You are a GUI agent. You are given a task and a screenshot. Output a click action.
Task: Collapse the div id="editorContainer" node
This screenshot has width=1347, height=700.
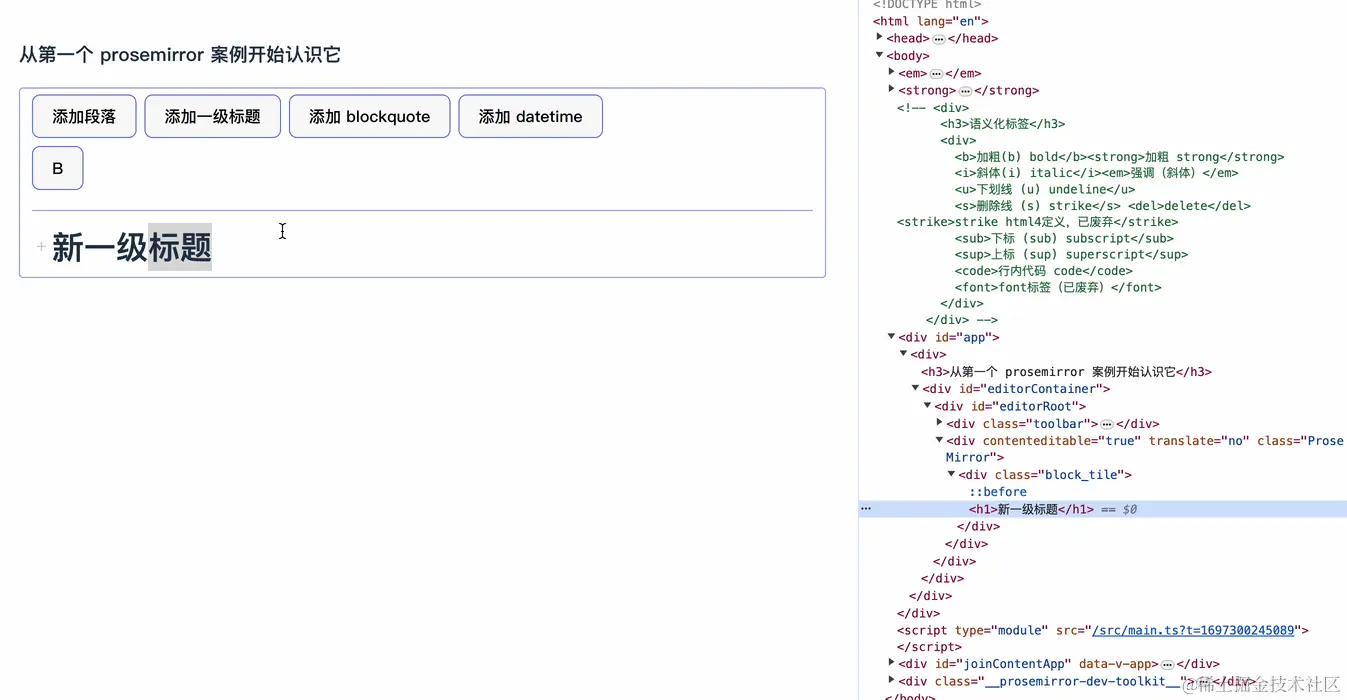(x=916, y=388)
